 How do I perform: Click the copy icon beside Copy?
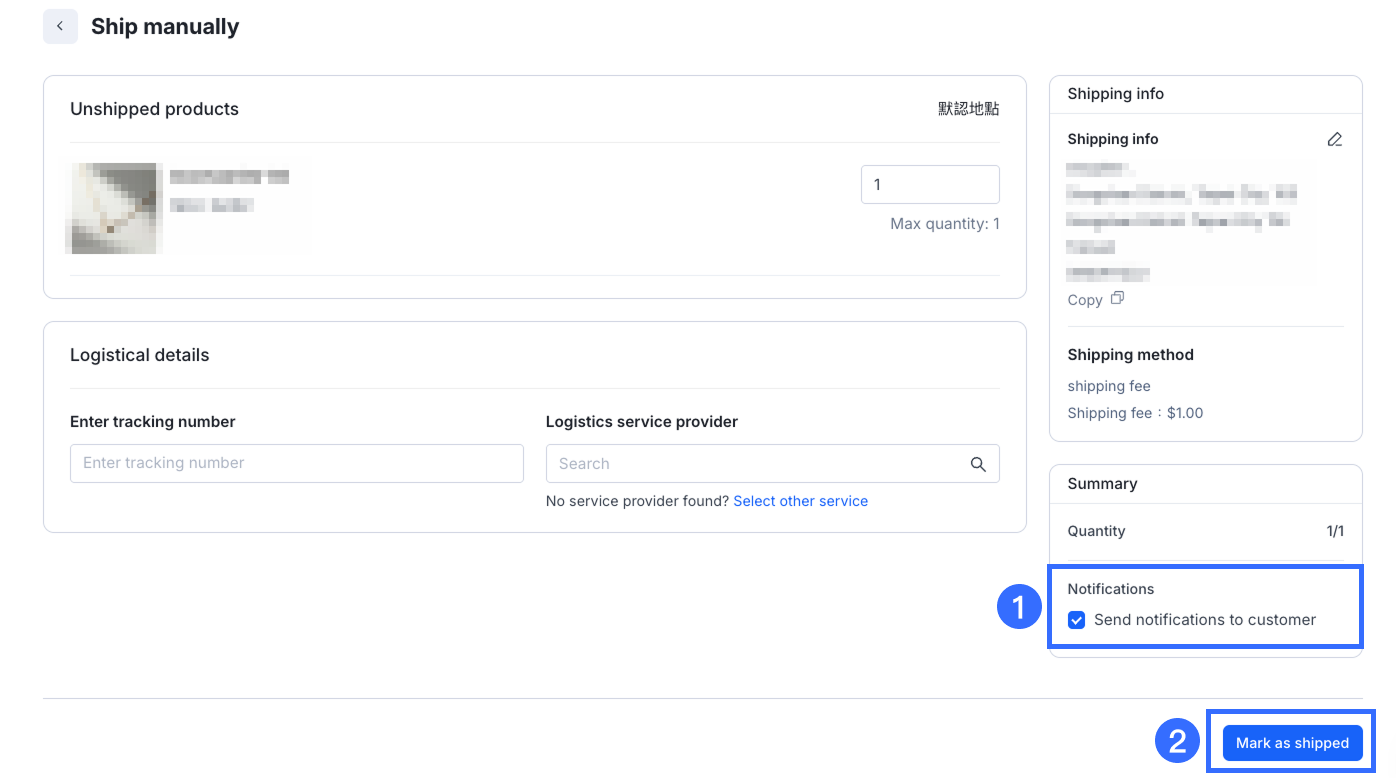point(1117,298)
